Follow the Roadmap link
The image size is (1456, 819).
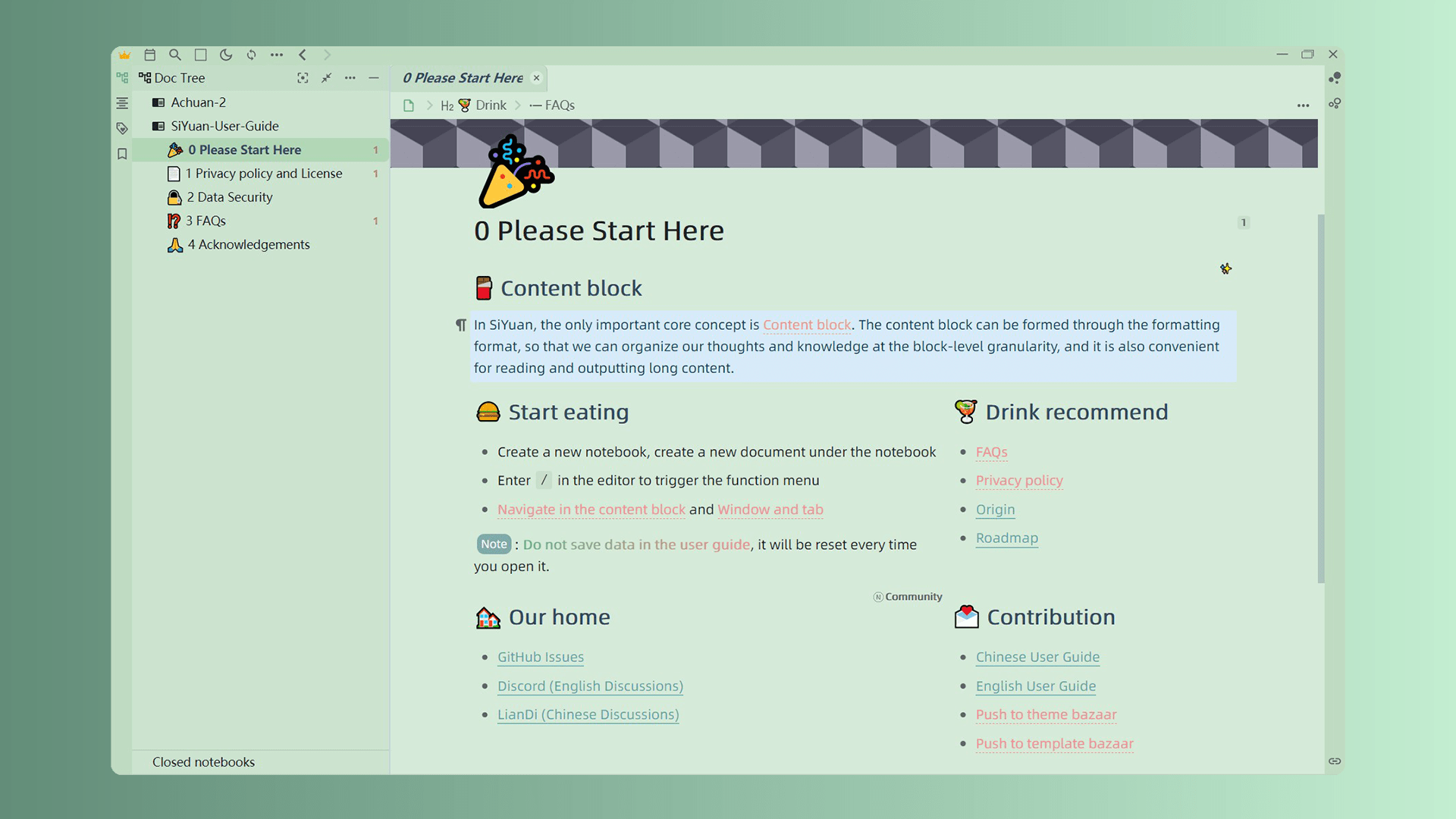pyautogui.click(x=1006, y=538)
